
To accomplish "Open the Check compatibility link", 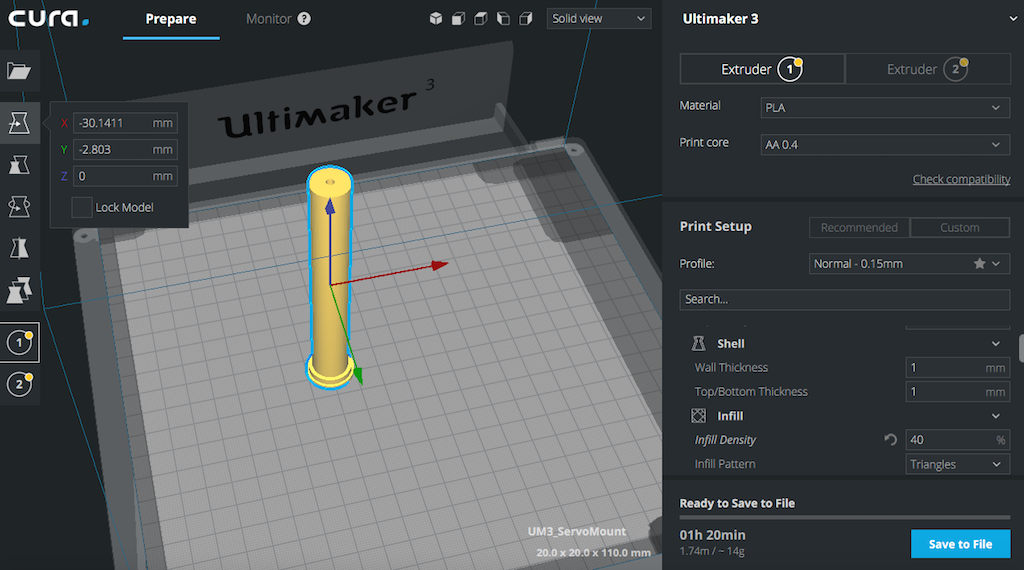I will click(961, 180).
